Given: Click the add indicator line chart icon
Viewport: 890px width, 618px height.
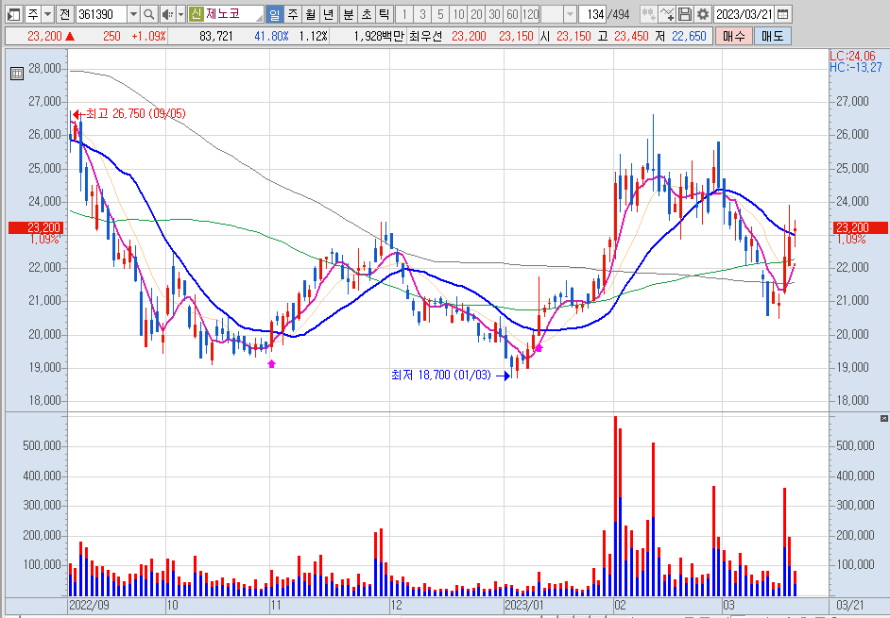Looking at the screenshot, I should point(667,15).
